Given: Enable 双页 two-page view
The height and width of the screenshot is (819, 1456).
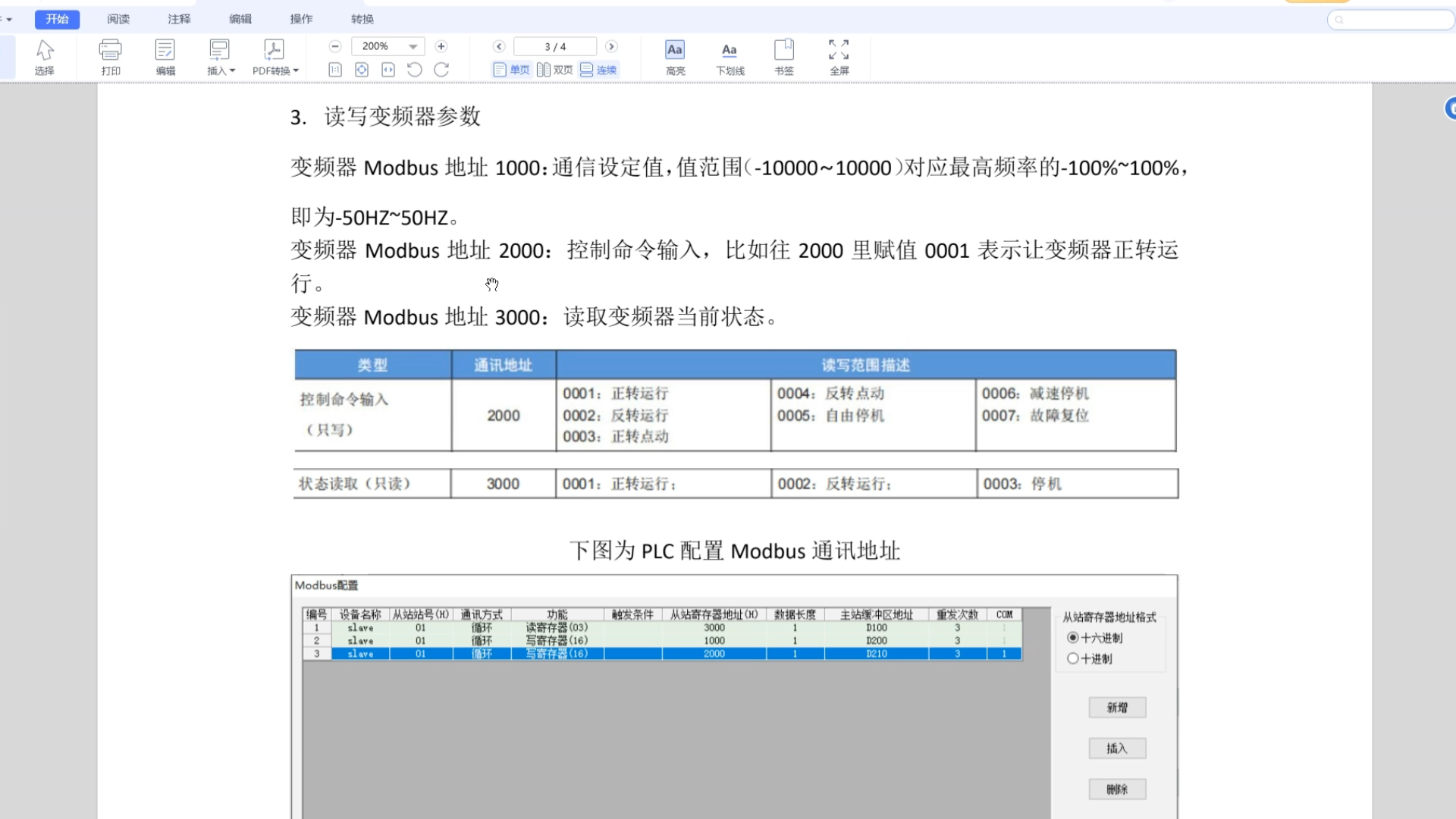Looking at the screenshot, I should pos(554,69).
